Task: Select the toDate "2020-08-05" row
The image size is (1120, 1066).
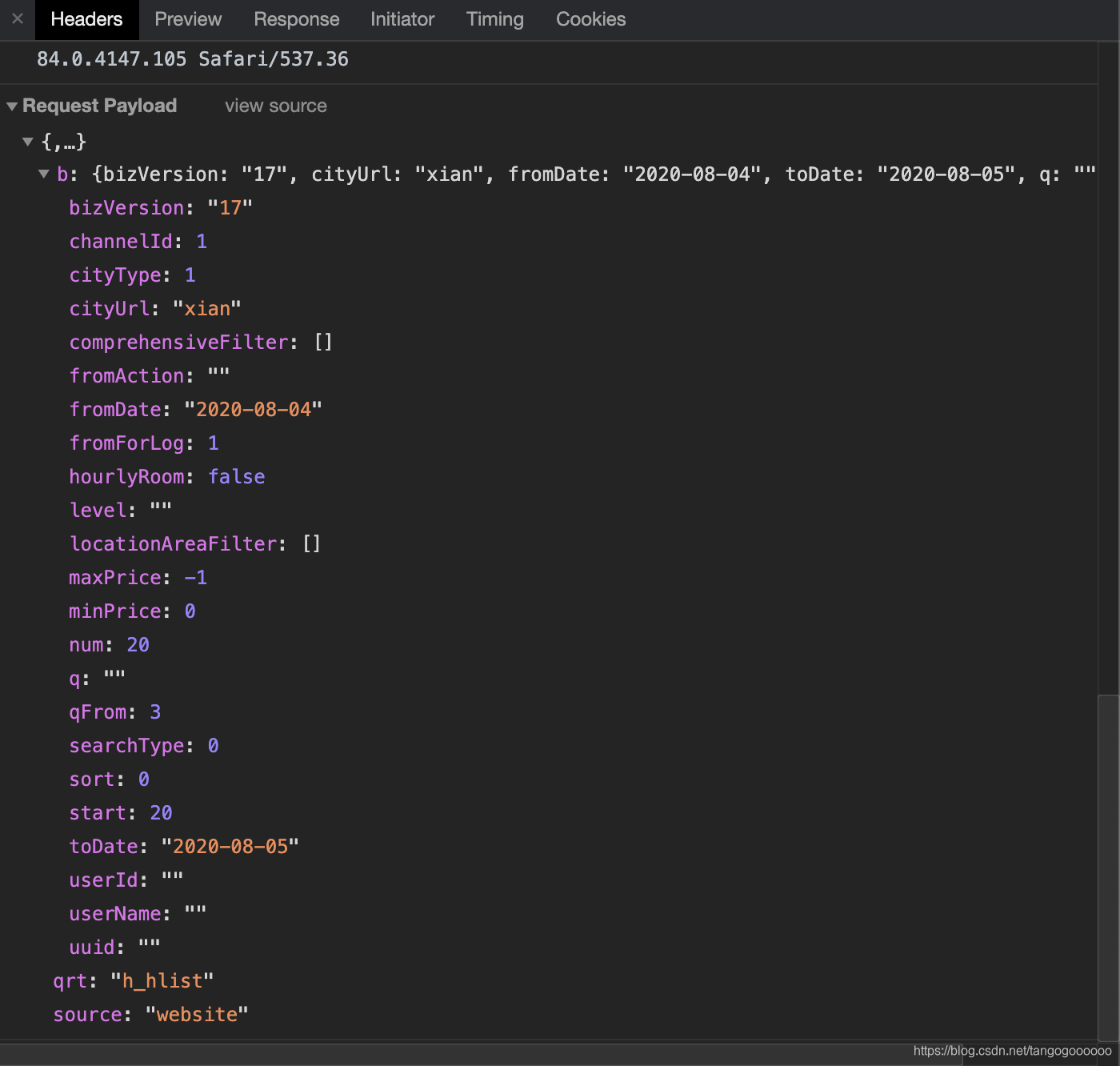Action: (184, 847)
